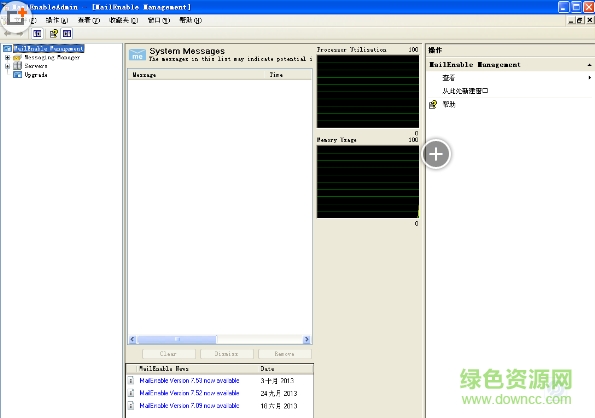The height and width of the screenshot is (418, 595).
Task: Open the 帮助(H) menu
Action: click(190, 20)
